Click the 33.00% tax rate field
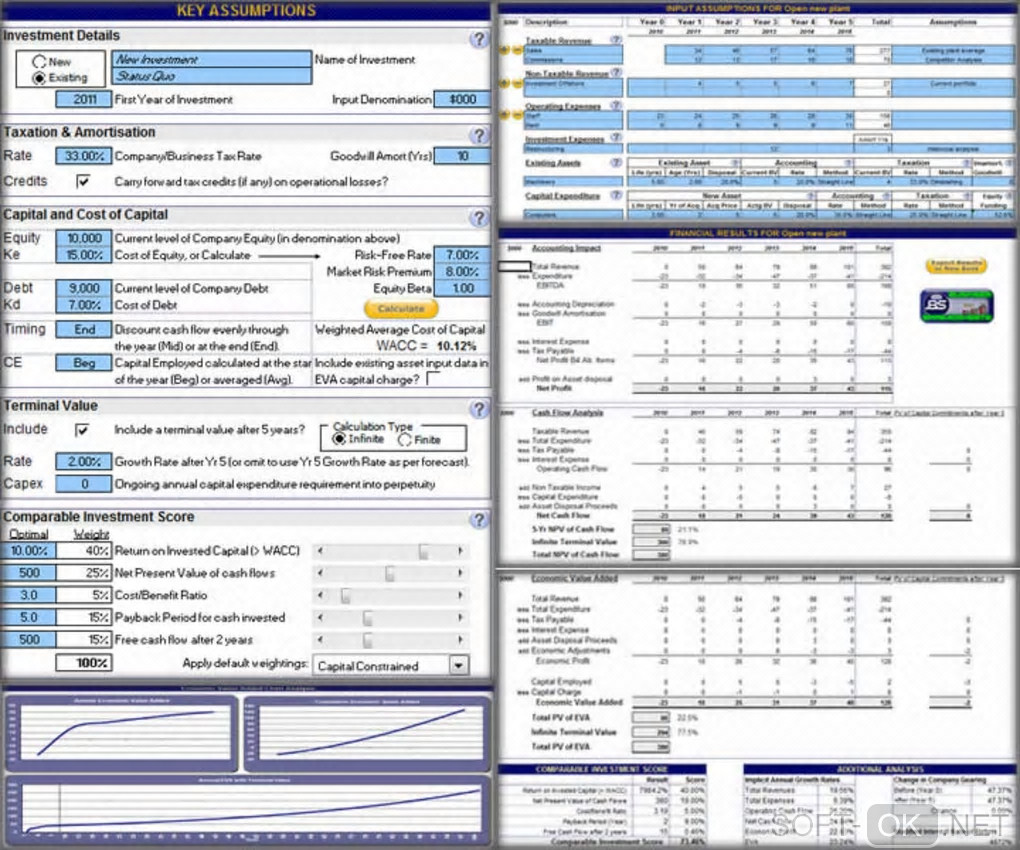Screen dimensions: 1020x850 pos(84,156)
